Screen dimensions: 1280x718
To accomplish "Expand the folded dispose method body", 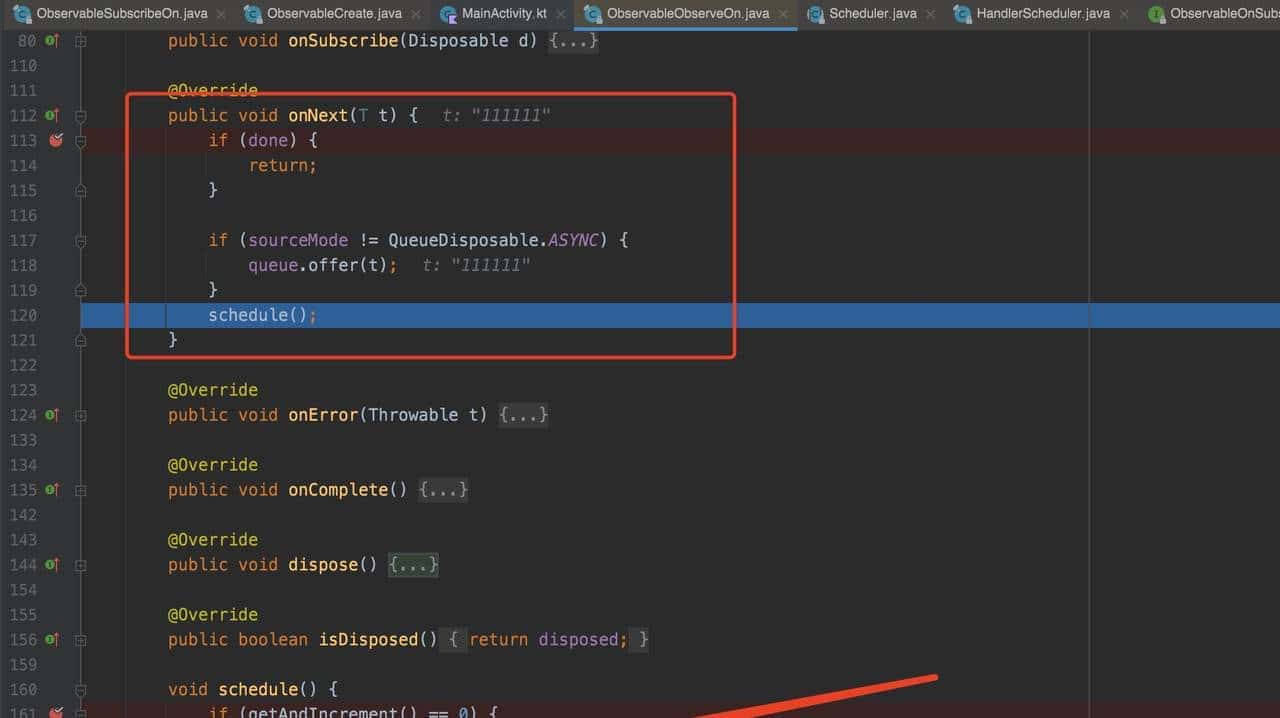I will pyautogui.click(x=413, y=565).
